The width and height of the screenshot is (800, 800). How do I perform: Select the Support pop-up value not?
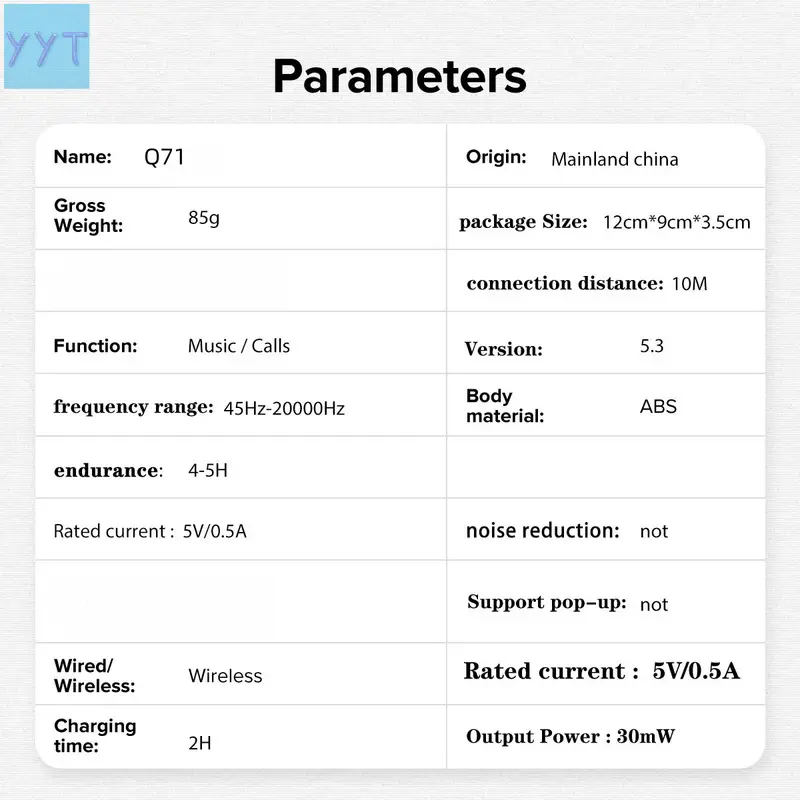(x=654, y=605)
